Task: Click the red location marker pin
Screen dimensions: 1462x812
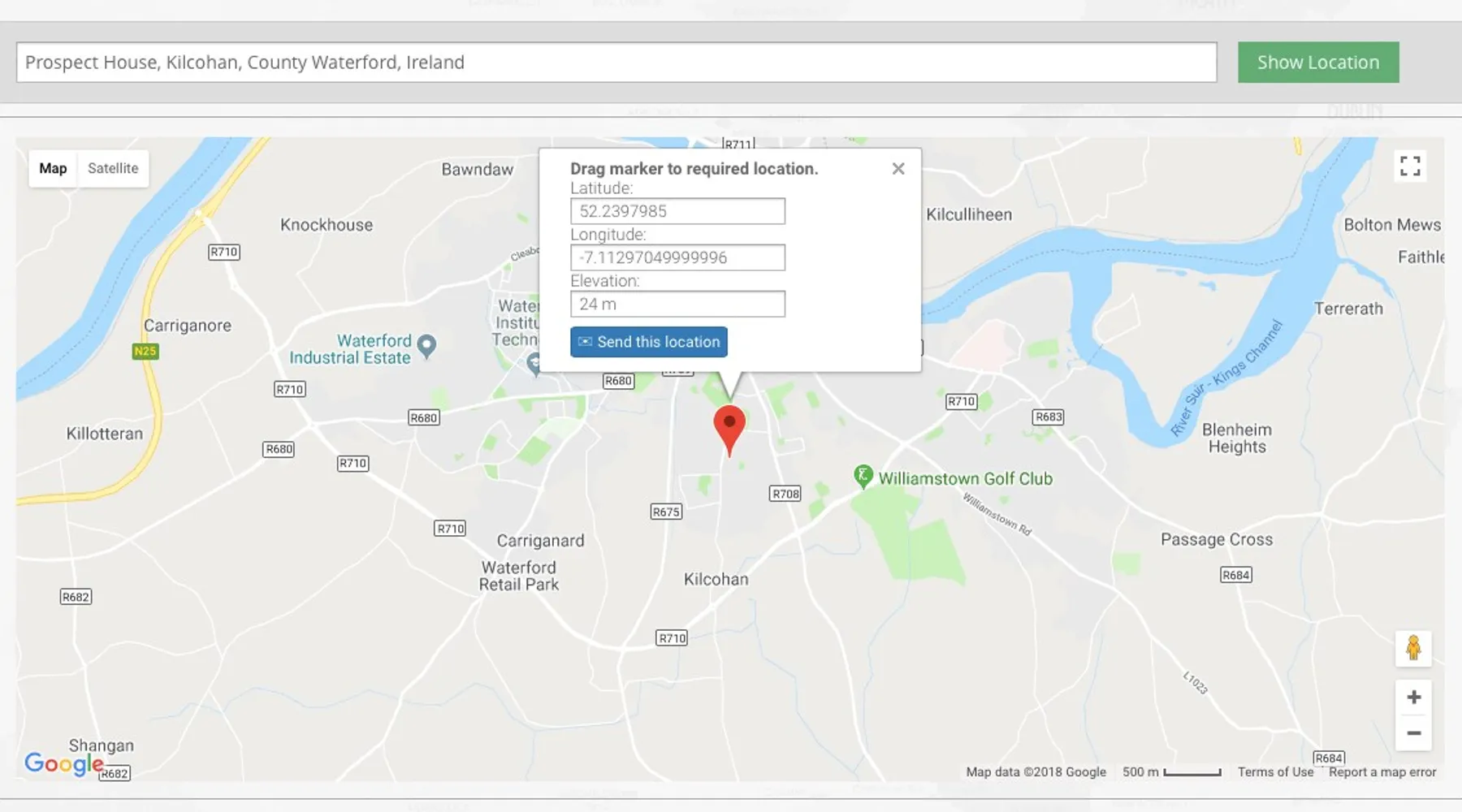Action: tap(729, 430)
